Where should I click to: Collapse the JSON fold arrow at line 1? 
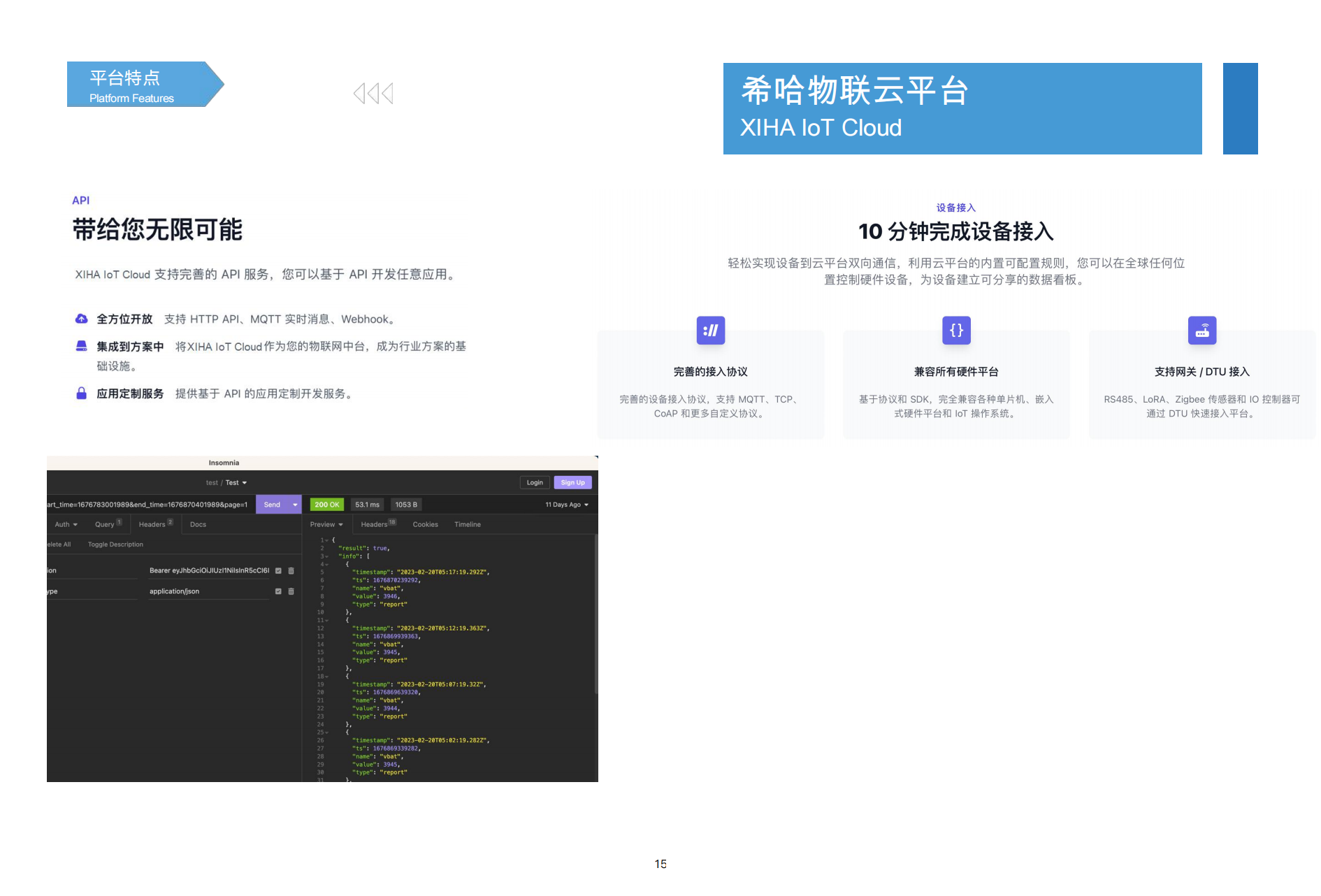(326, 540)
